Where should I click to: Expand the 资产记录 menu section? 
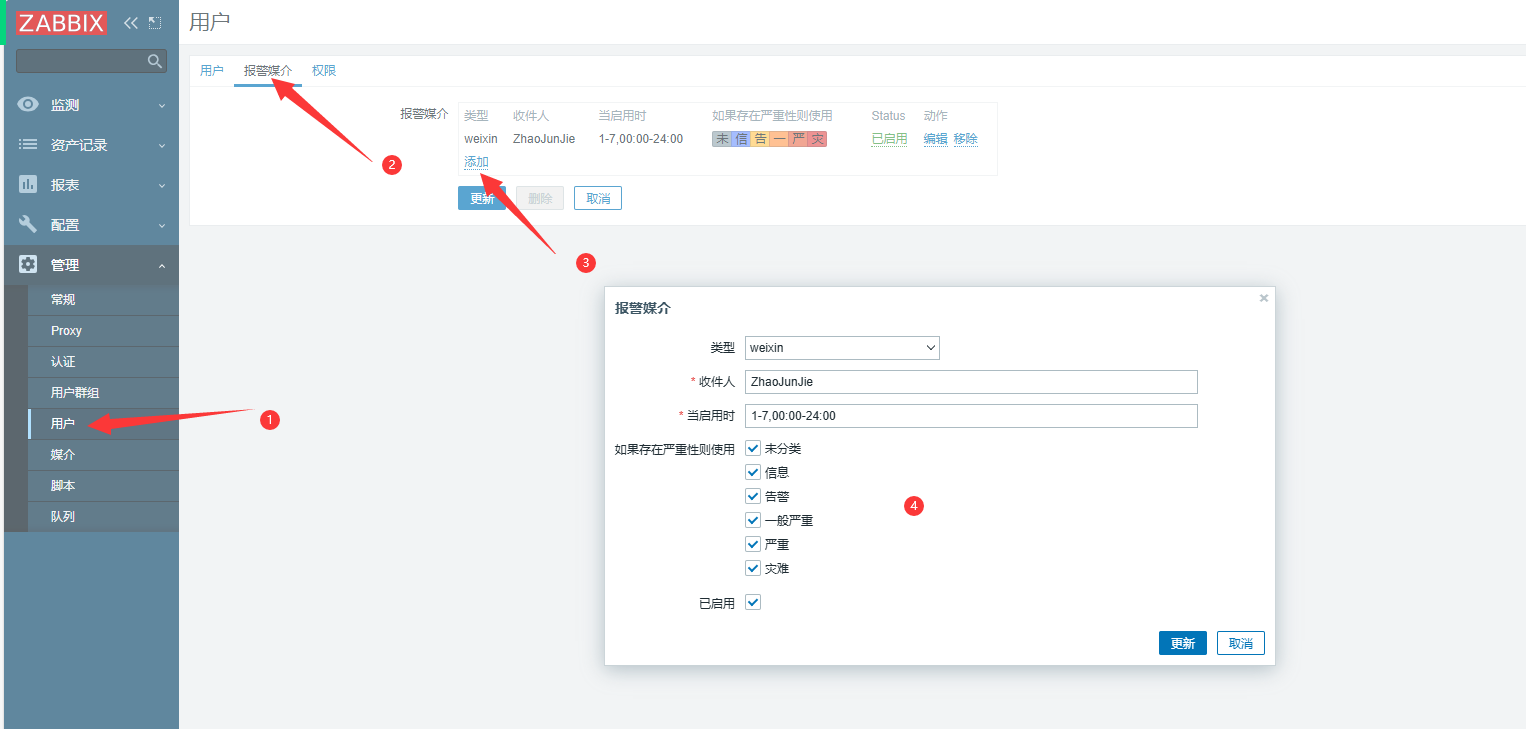click(x=90, y=145)
